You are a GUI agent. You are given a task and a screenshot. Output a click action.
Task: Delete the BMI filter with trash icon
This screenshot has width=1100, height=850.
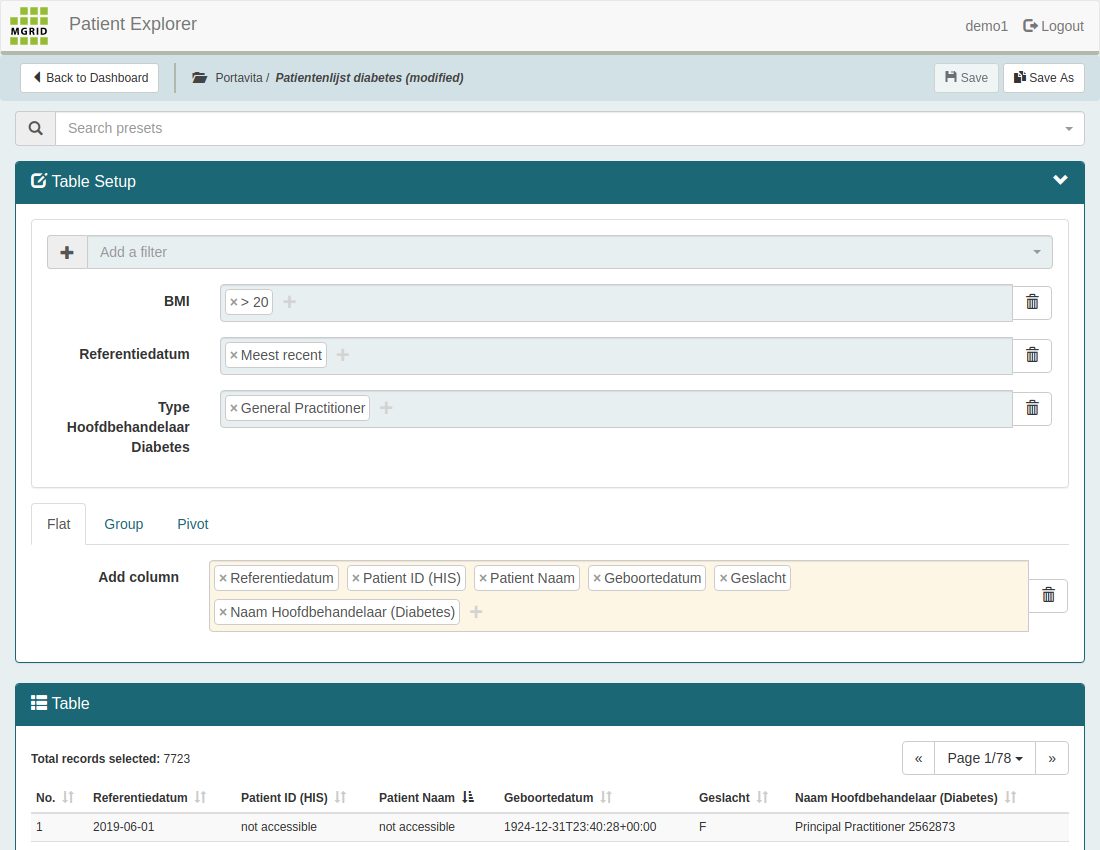pyautogui.click(x=1032, y=302)
